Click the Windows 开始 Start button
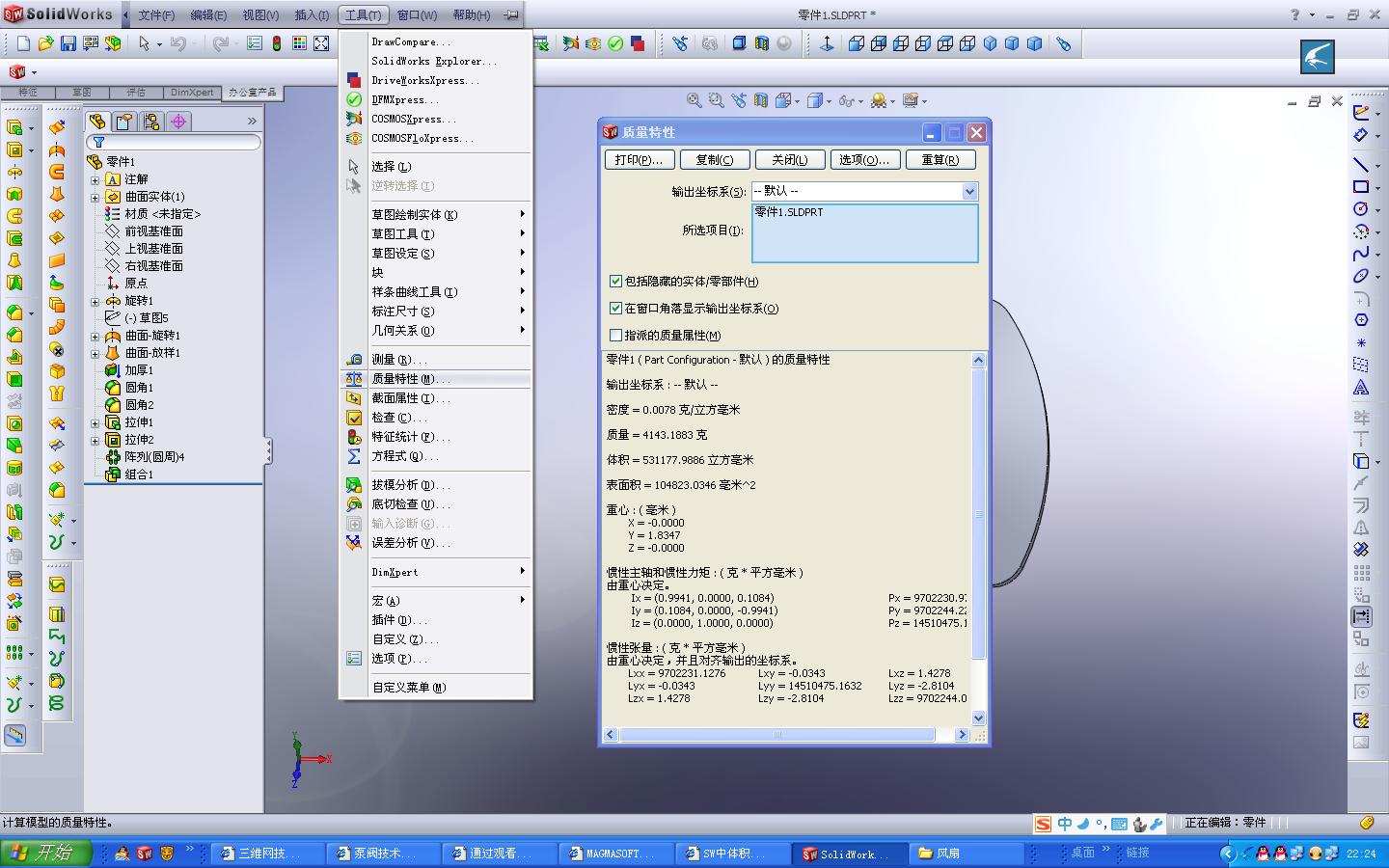This screenshot has width=1389, height=868. (46, 854)
